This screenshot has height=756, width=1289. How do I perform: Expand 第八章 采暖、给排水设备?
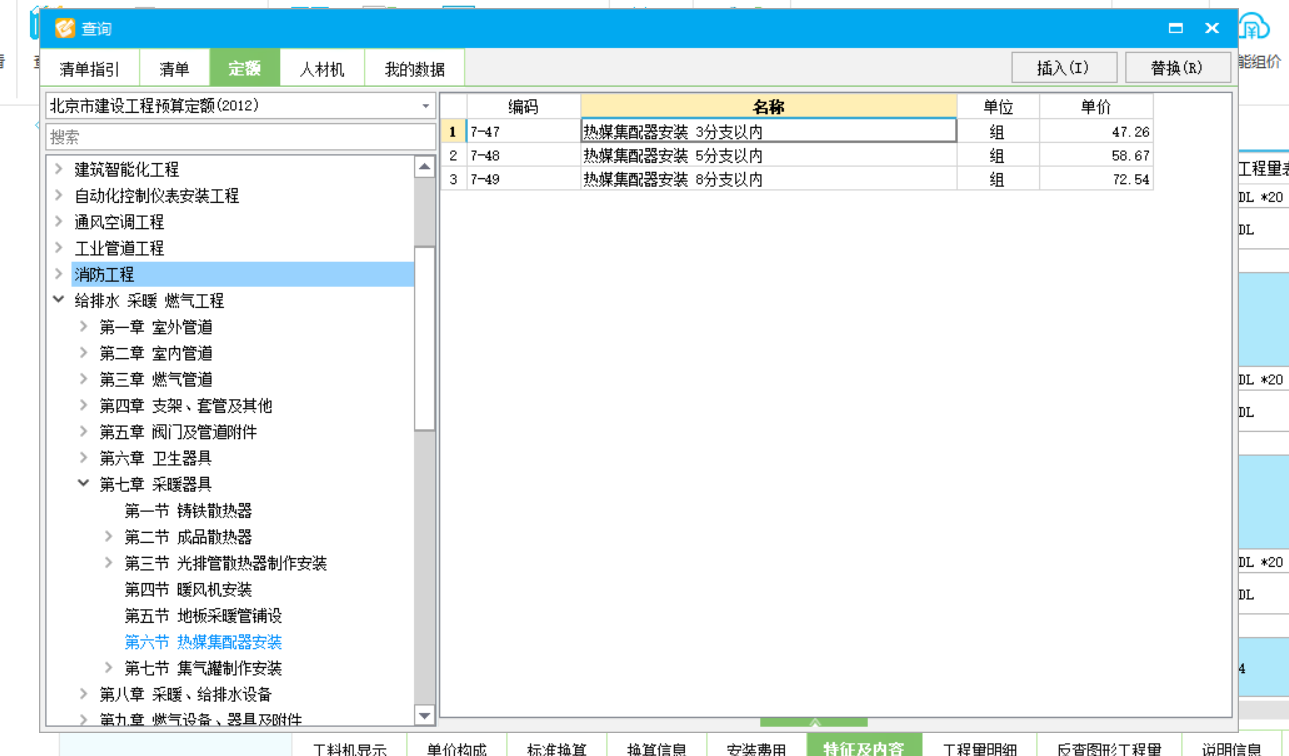tap(84, 694)
